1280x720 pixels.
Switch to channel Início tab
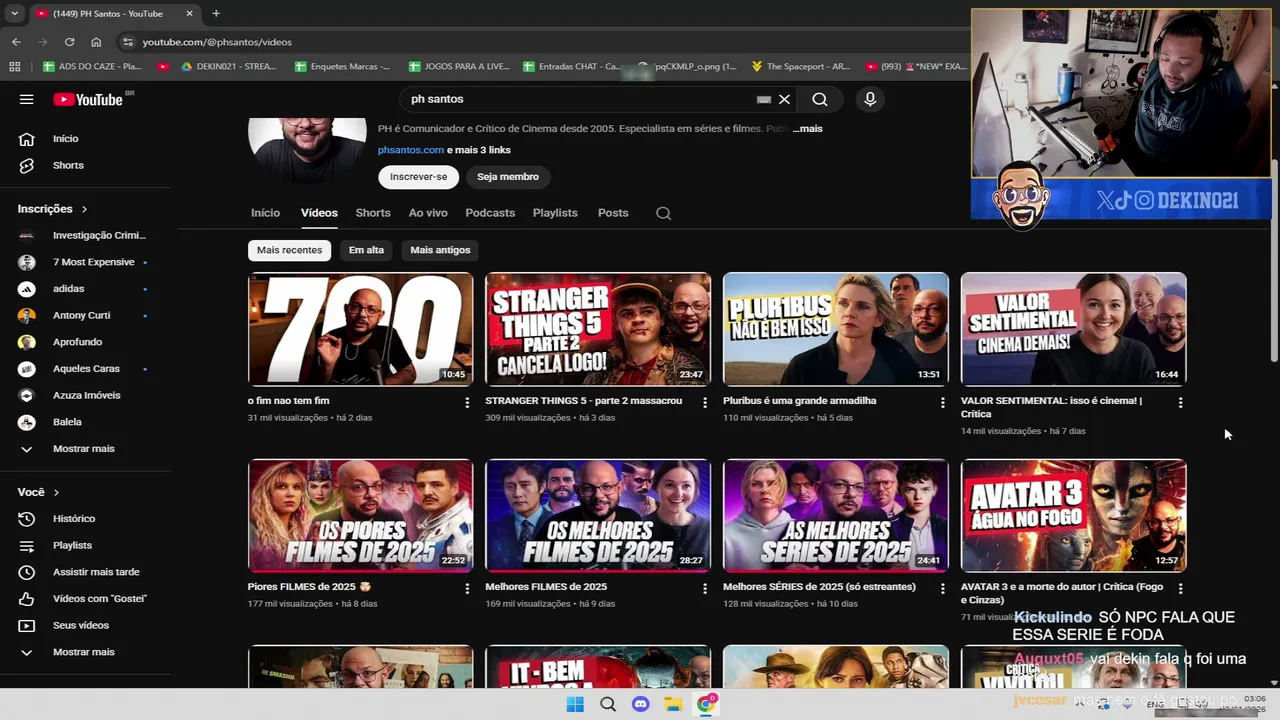265,213
